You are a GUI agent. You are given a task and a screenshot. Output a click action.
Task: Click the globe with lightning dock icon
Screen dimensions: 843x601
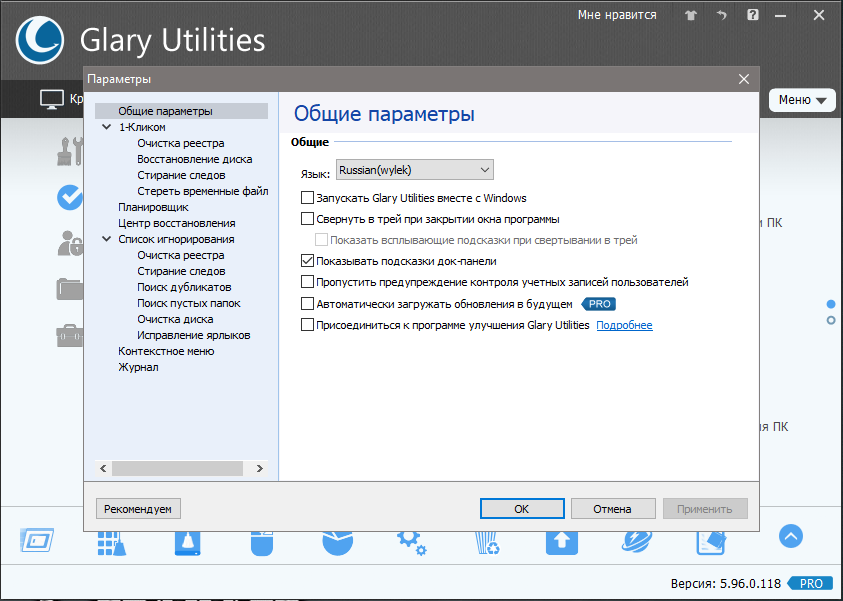(x=637, y=543)
